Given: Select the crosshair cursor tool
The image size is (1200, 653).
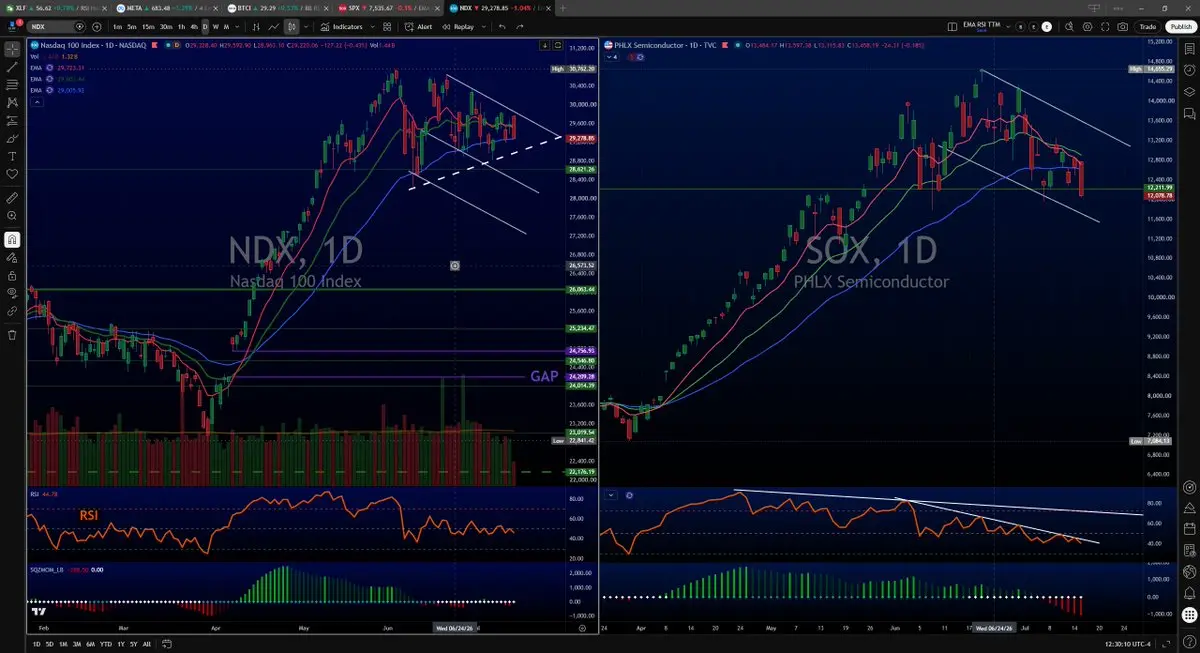Looking at the screenshot, I should tap(12, 48).
